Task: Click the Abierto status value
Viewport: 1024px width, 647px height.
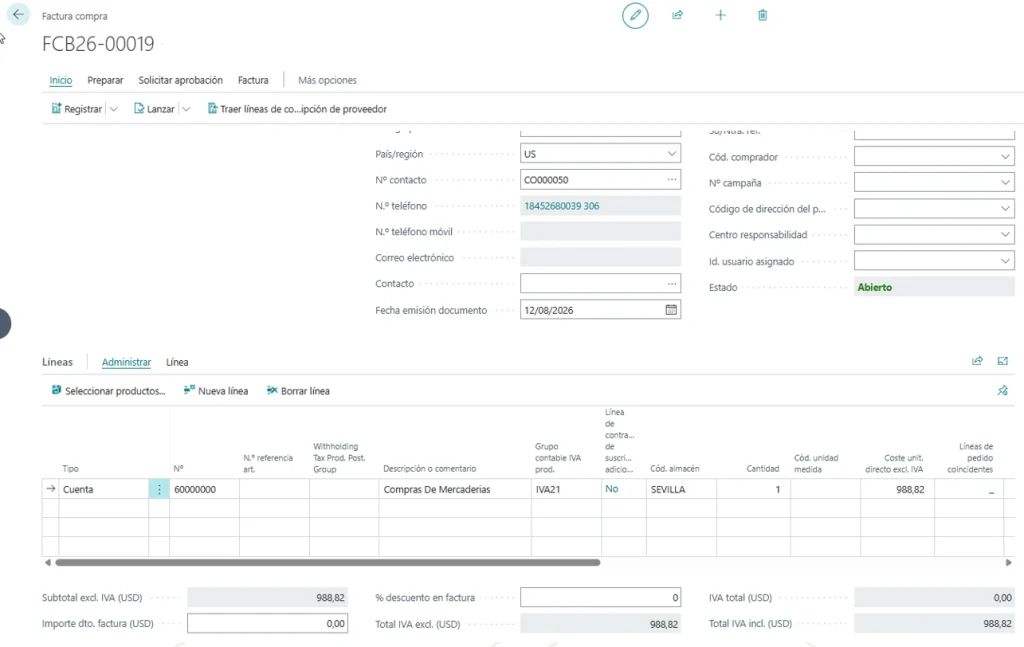Action: [x=874, y=287]
